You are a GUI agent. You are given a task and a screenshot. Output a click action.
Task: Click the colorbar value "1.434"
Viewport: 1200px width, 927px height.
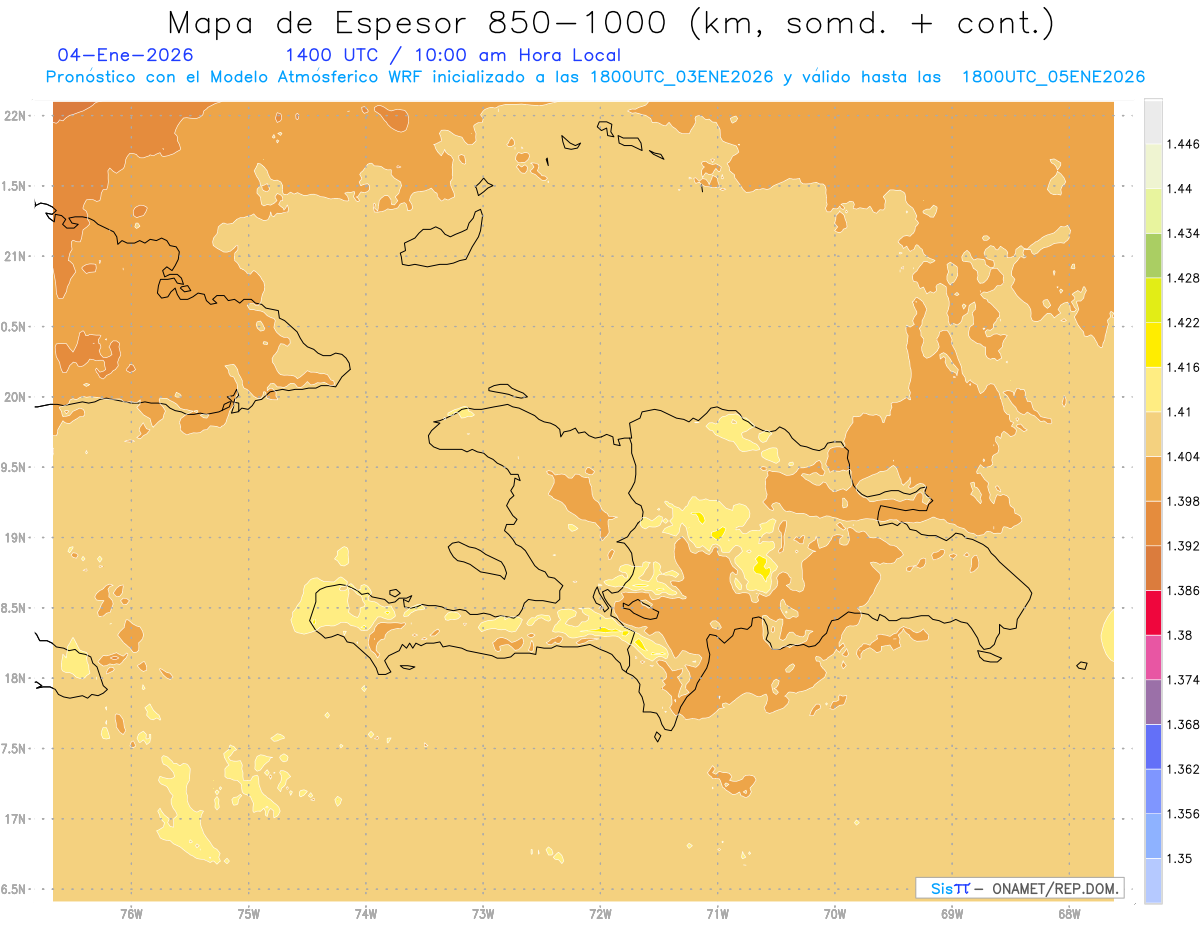[x=1182, y=233]
